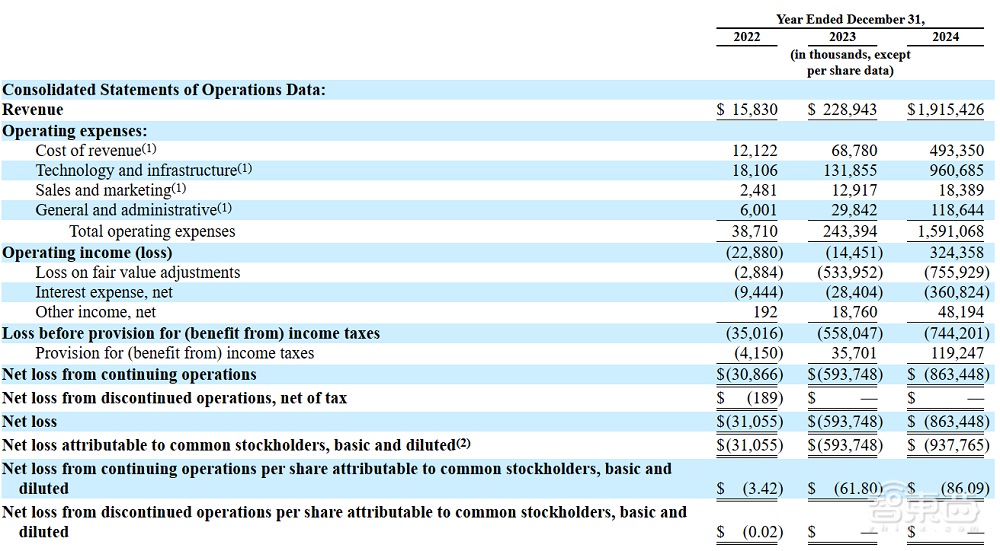The image size is (1000, 551).
Task: Click the 'Loss on fair value adjustments' label
Action: point(138,272)
